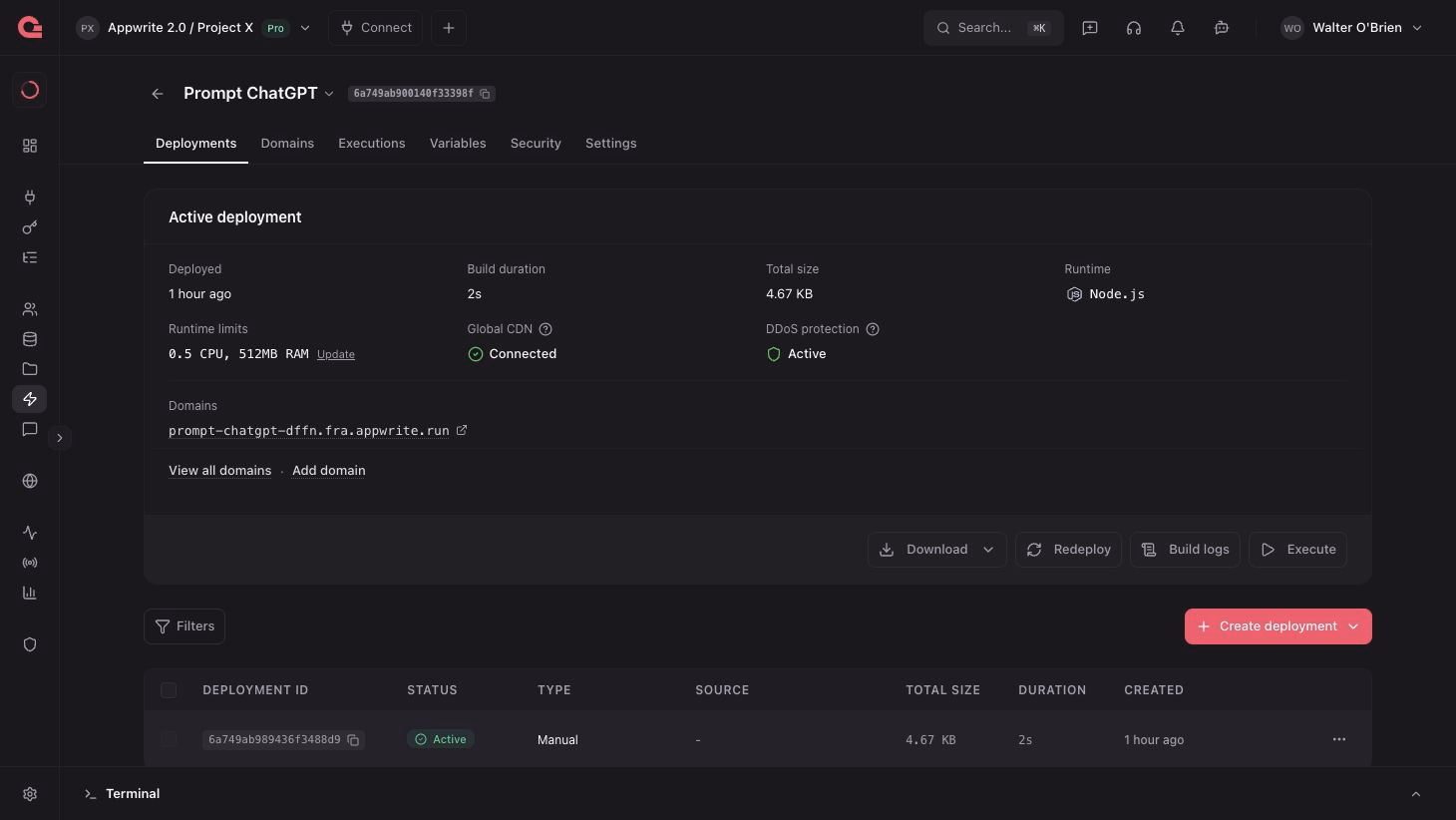This screenshot has width=1456, height=820.
Task: Open the Functions lightning icon in sidebar
Action: [x=30, y=399]
